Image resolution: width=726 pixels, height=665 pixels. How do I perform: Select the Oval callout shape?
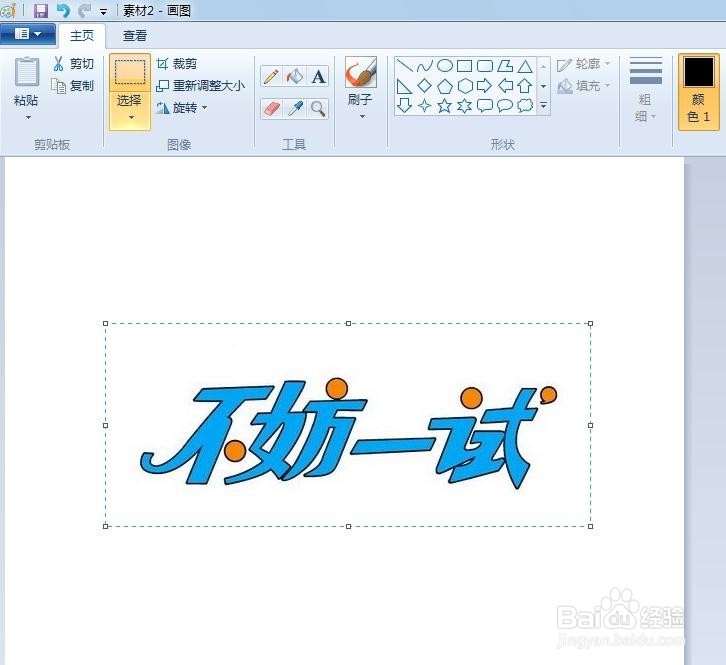(505, 106)
